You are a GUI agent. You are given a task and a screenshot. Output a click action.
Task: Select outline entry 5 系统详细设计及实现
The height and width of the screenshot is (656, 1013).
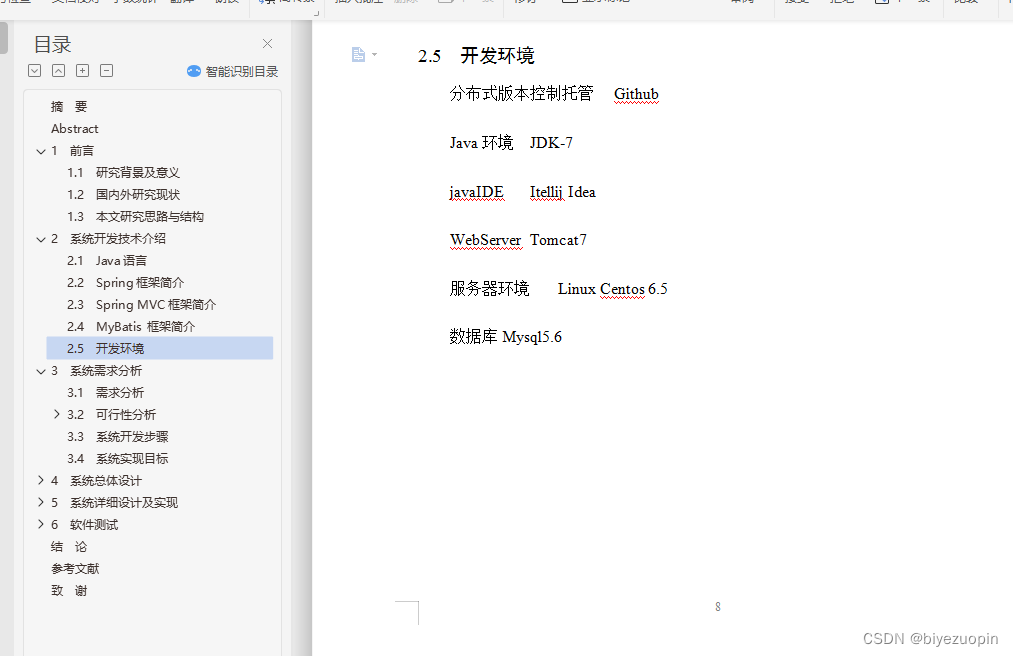(114, 502)
